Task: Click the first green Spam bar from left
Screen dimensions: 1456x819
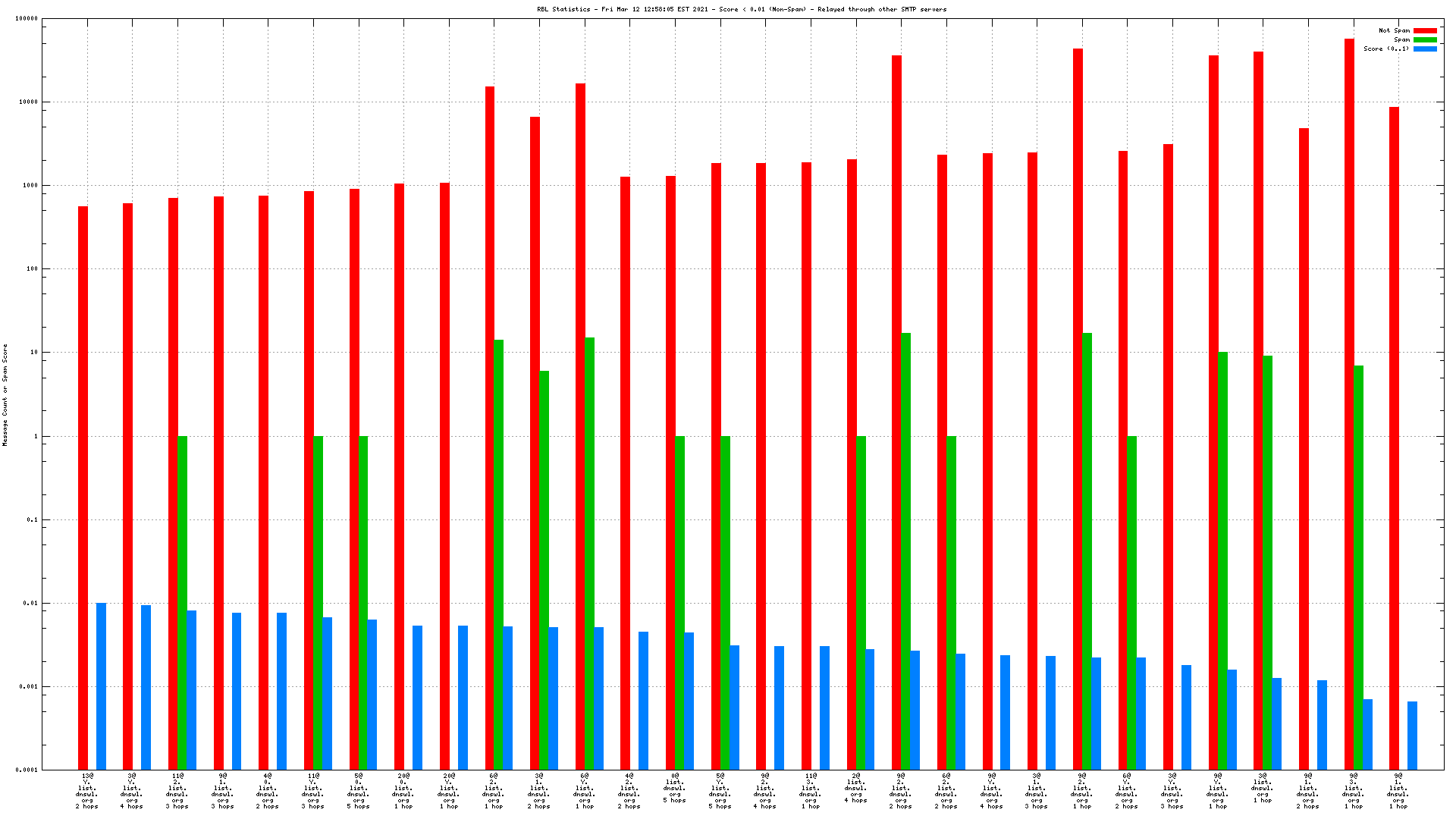Action: click(x=182, y=602)
